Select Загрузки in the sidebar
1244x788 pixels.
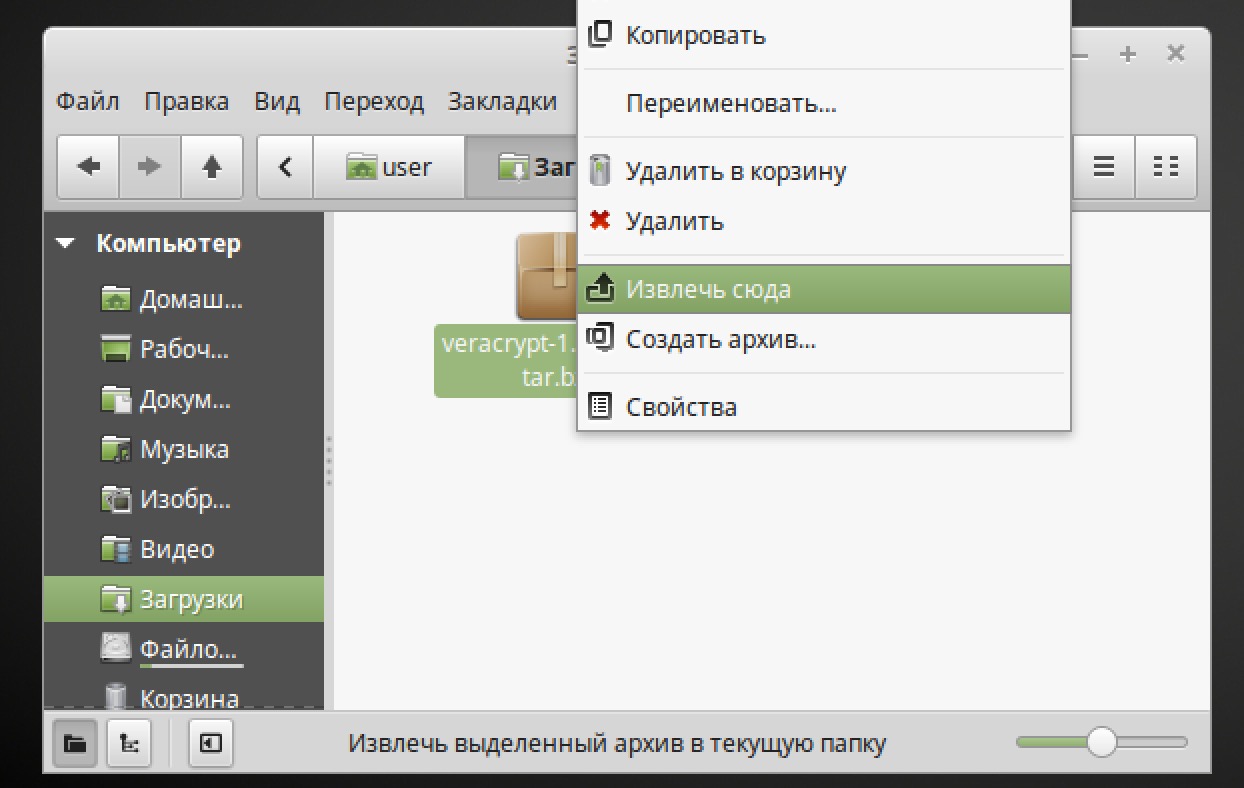(184, 599)
